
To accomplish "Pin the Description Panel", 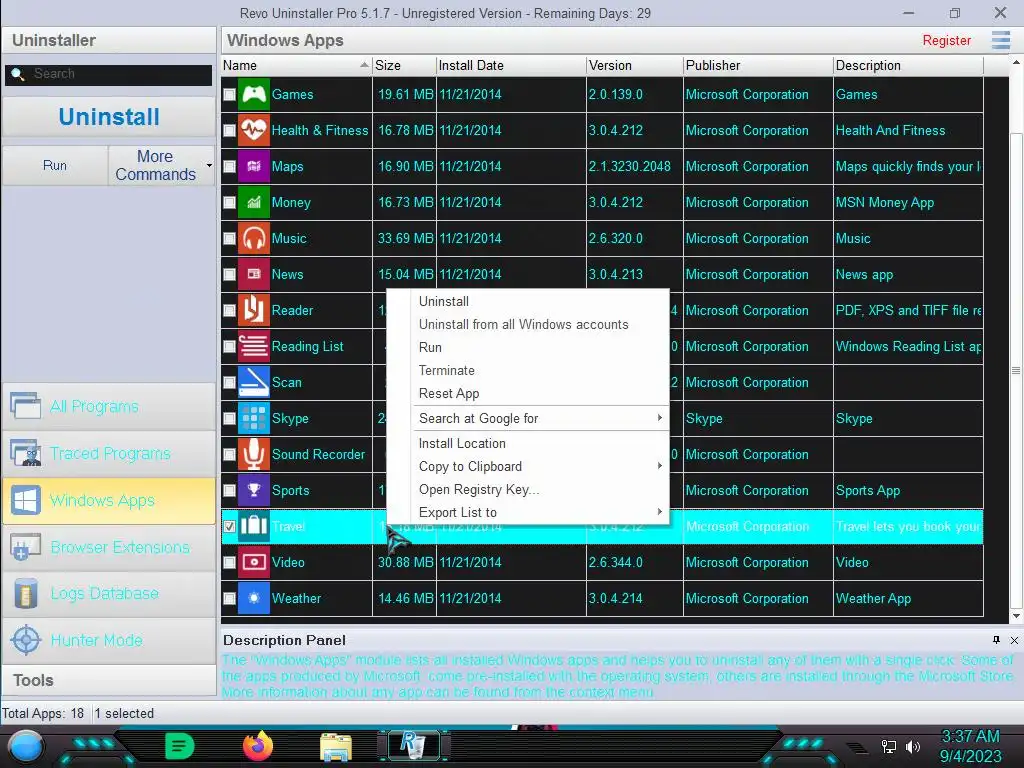I will pos(996,640).
